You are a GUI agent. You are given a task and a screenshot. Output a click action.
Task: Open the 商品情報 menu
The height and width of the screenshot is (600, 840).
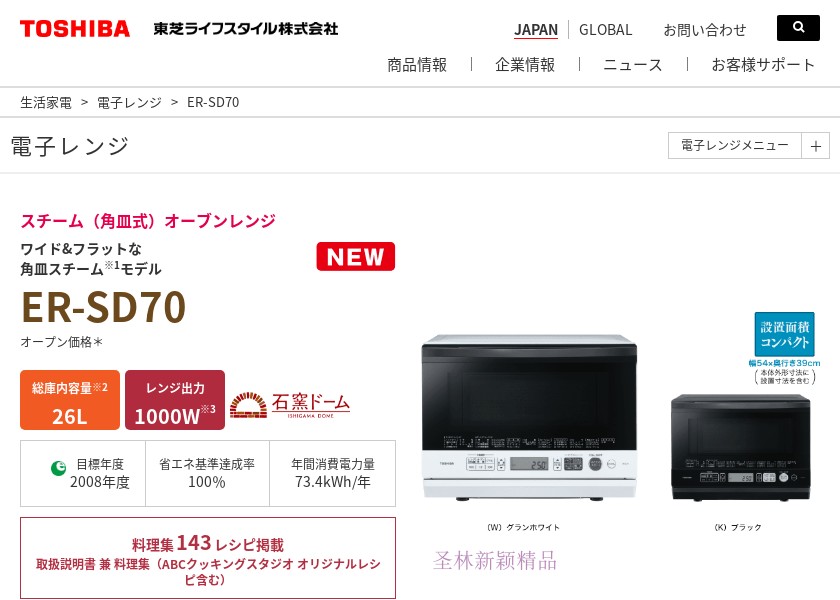(417, 65)
